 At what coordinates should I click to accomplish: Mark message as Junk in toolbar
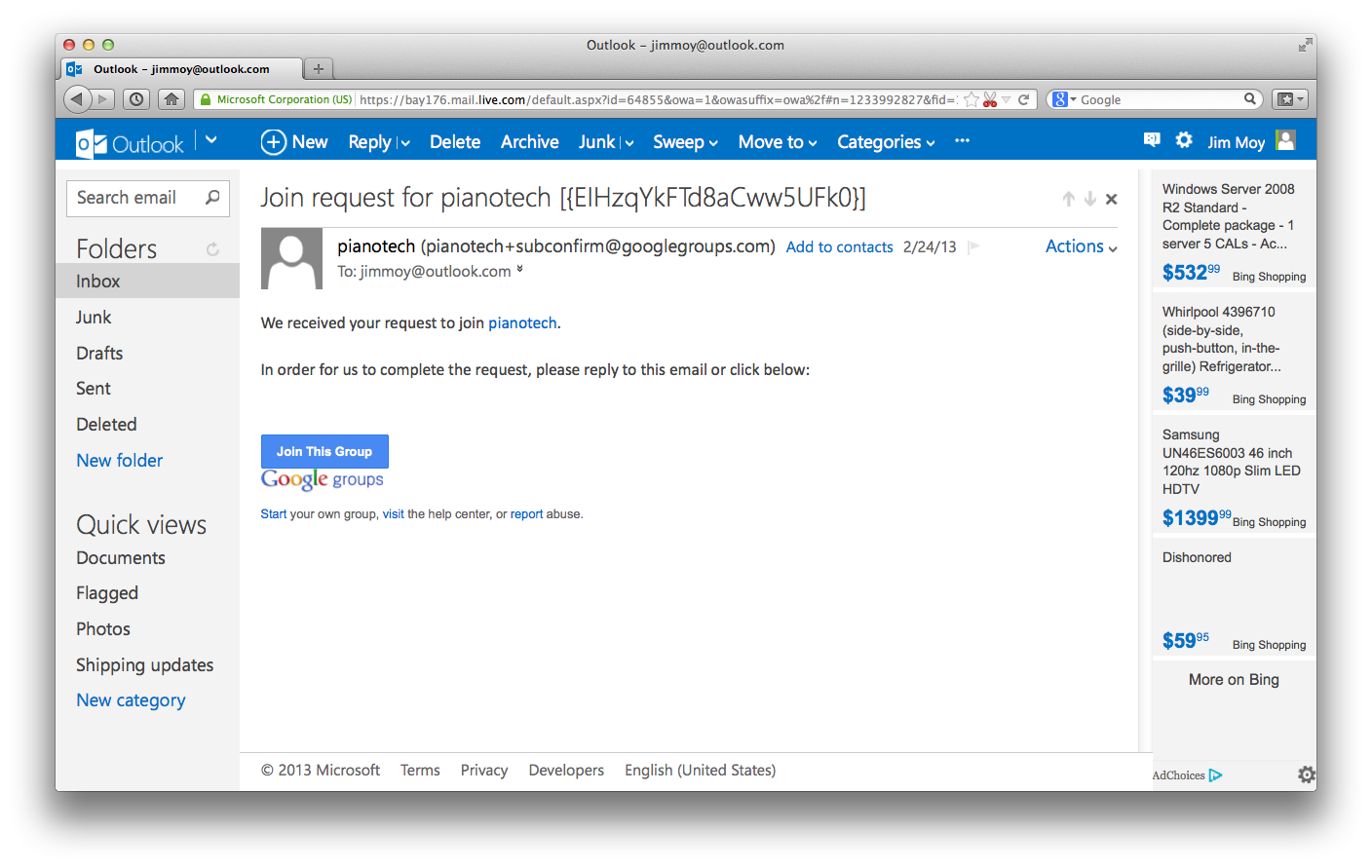click(x=596, y=142)
